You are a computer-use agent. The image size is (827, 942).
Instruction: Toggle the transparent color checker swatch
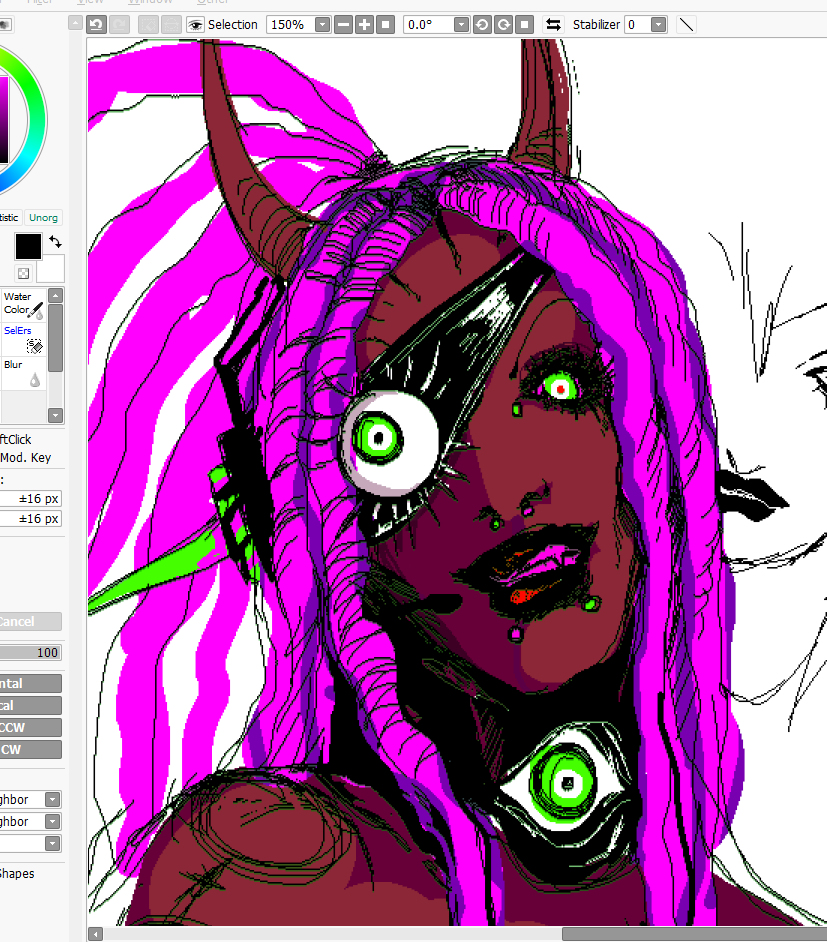(x=22, y=273)
